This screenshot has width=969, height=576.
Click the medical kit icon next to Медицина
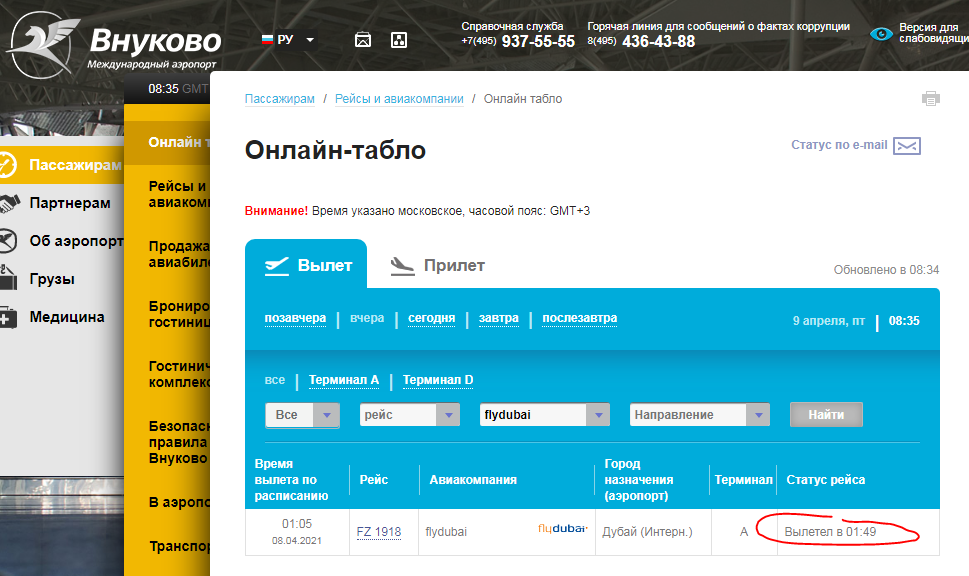pyautogui.click(x=8, y=317)
